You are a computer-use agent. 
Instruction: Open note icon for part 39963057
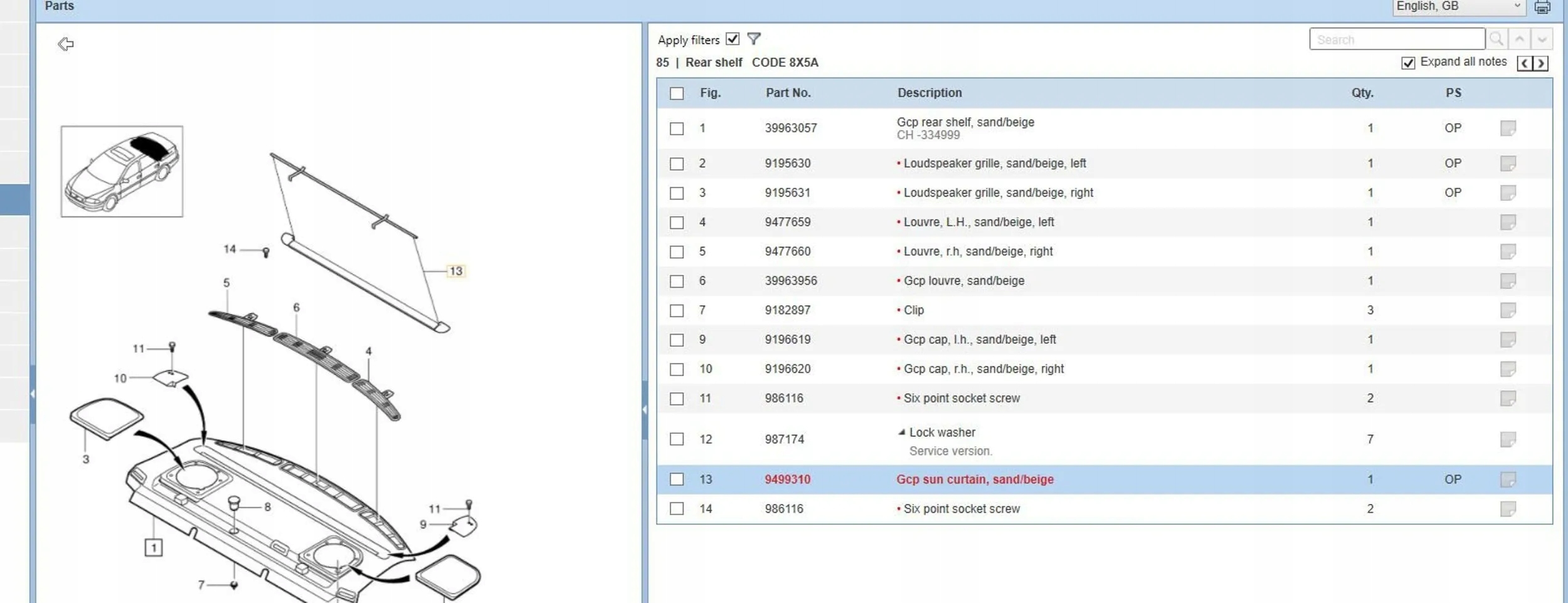coord(1508,128)
